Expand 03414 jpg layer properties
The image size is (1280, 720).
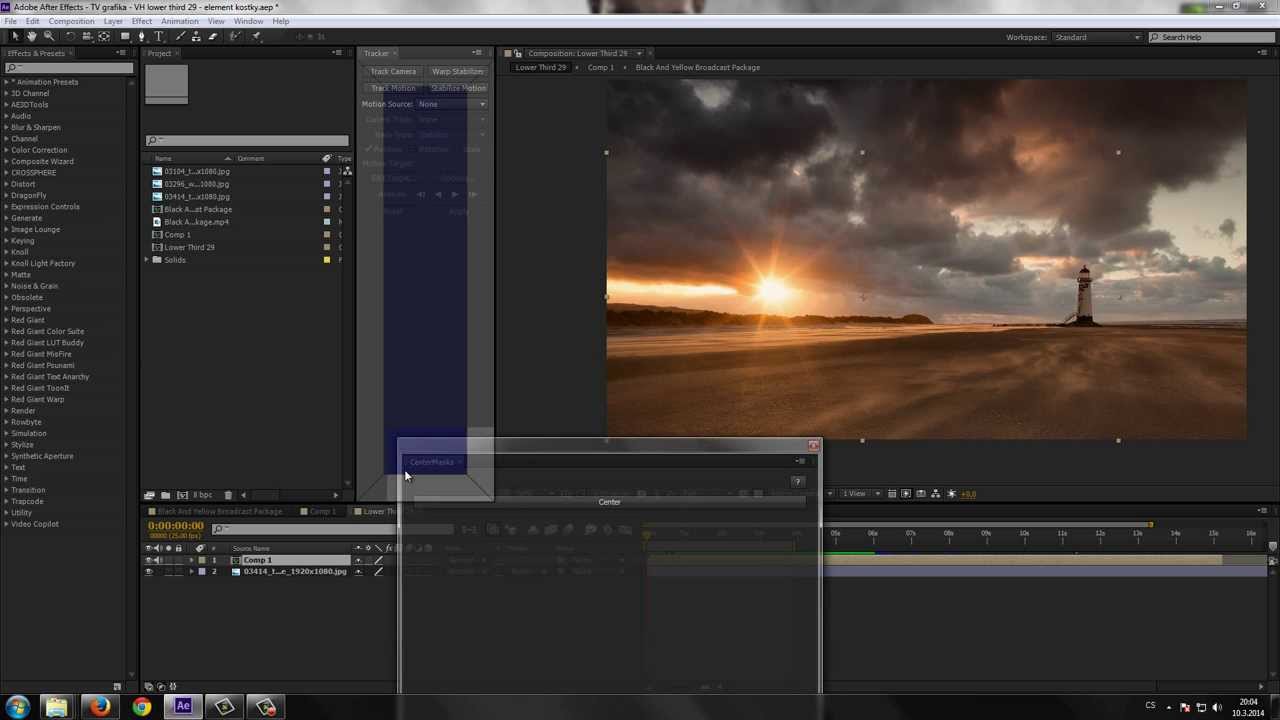[191, 572]
